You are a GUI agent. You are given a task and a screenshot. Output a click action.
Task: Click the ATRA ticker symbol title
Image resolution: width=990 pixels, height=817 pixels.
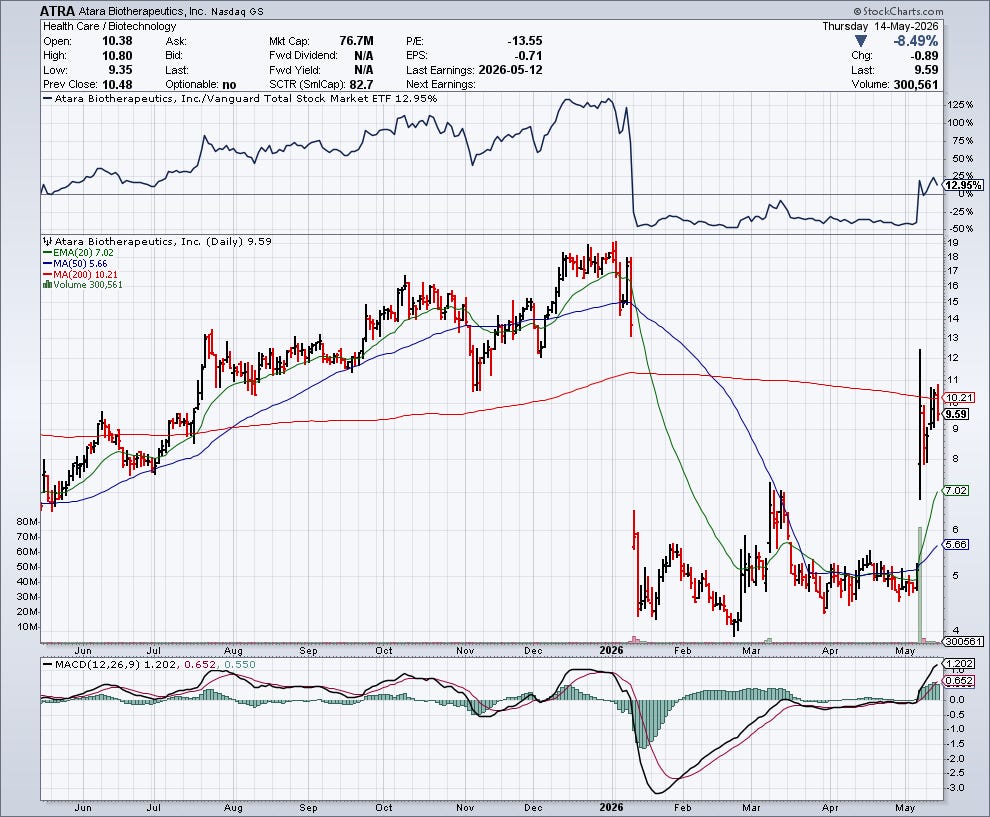click(x=57, y=11)
